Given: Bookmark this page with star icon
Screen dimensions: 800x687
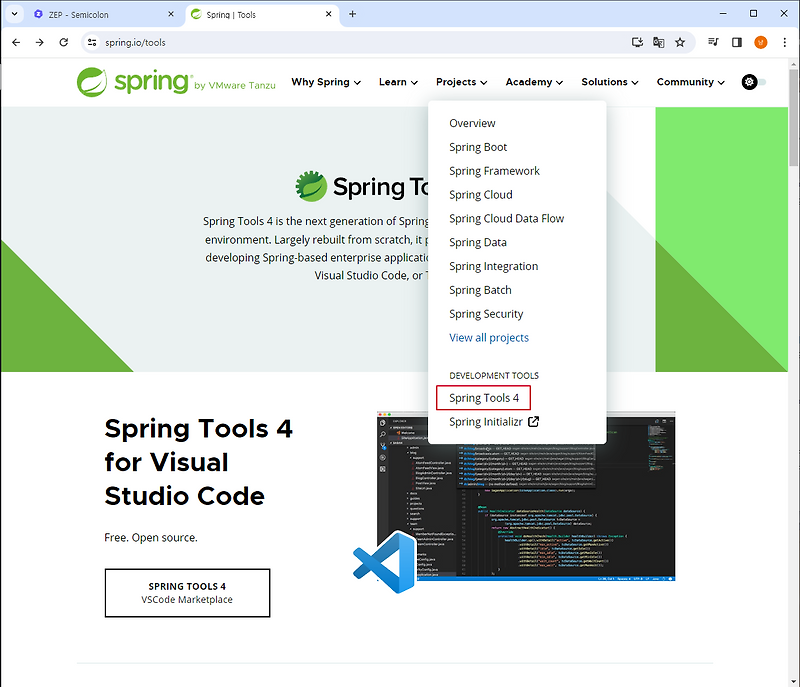Looking at the screenshot, I should (x=680, y=42).
